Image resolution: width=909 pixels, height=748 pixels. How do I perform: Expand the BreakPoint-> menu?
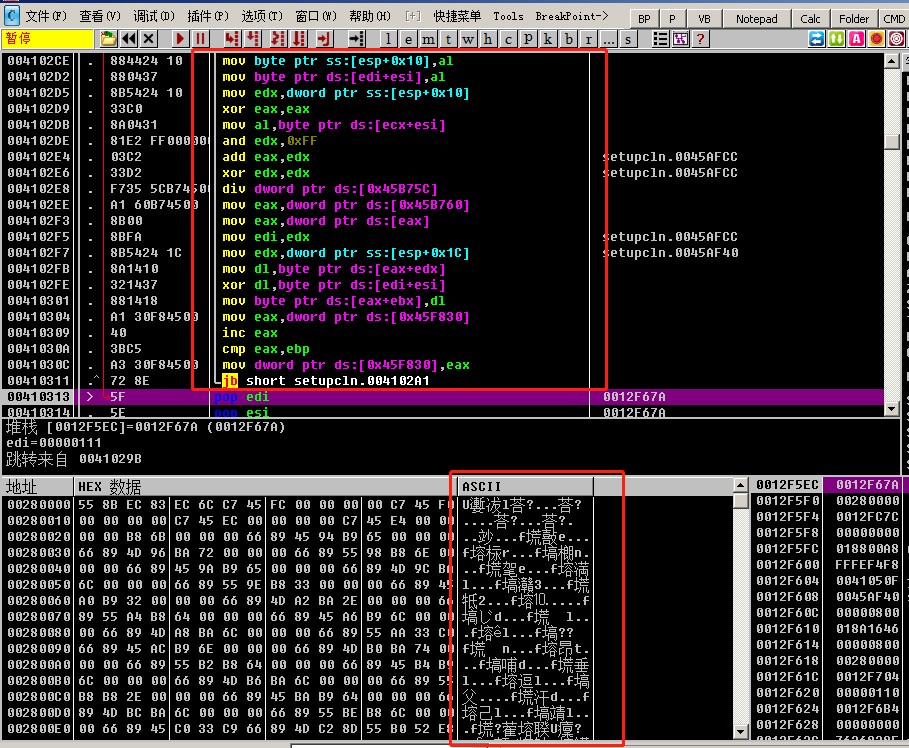tap(569, 17)
